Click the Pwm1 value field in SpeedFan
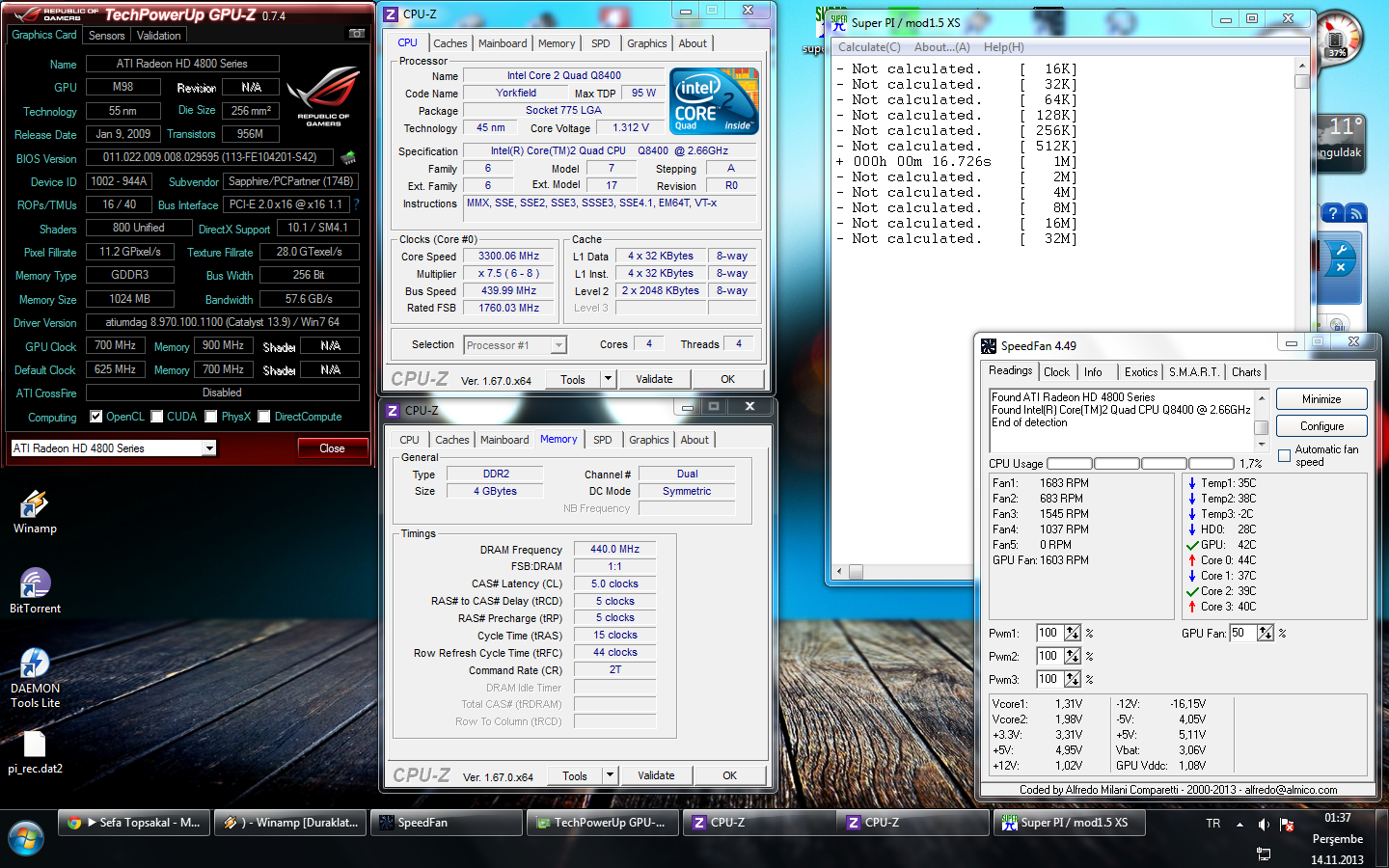 pos(1049,633)
